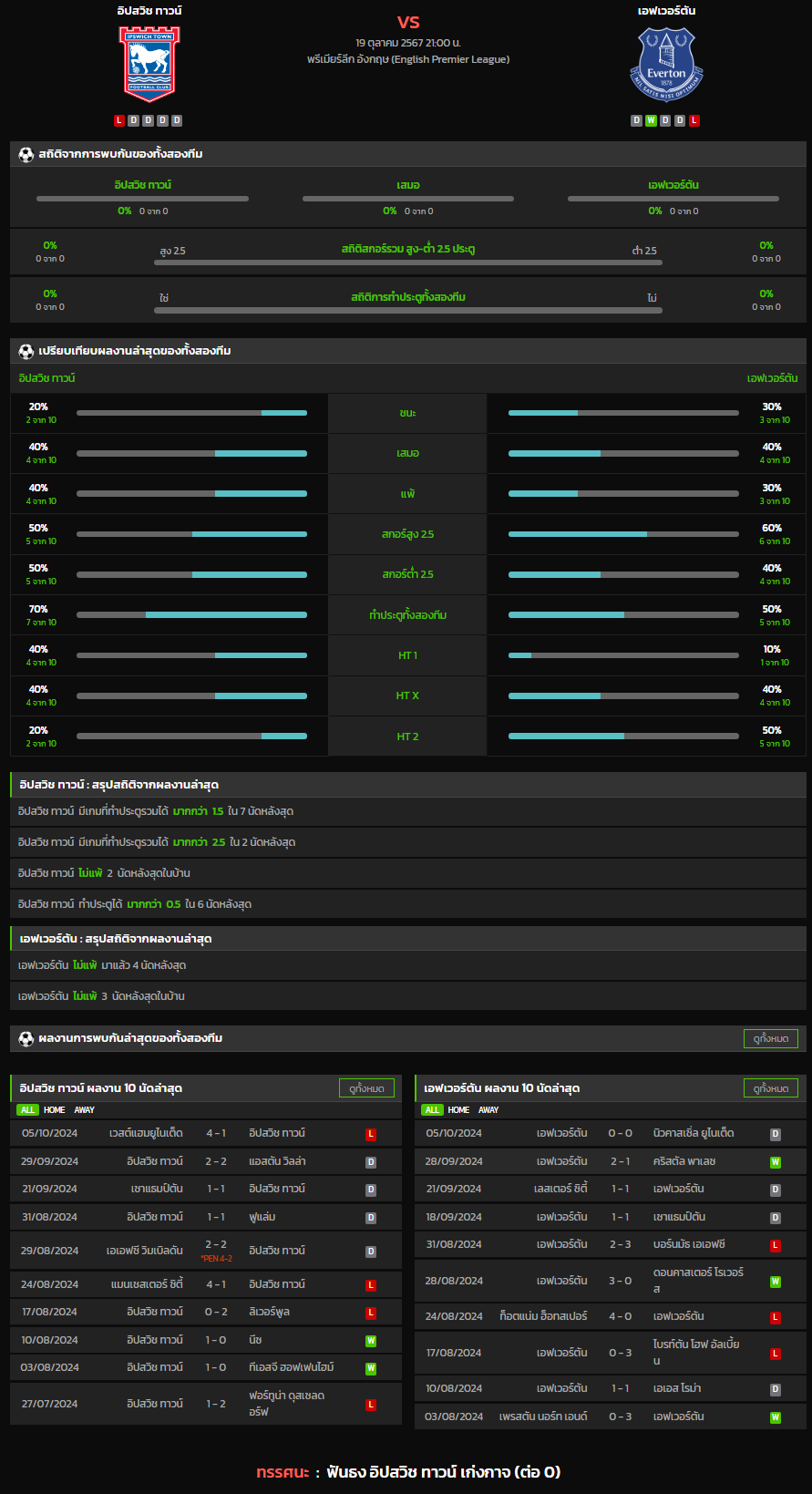Click the football icon beside recent form comparison header

[x=26, y=351]
